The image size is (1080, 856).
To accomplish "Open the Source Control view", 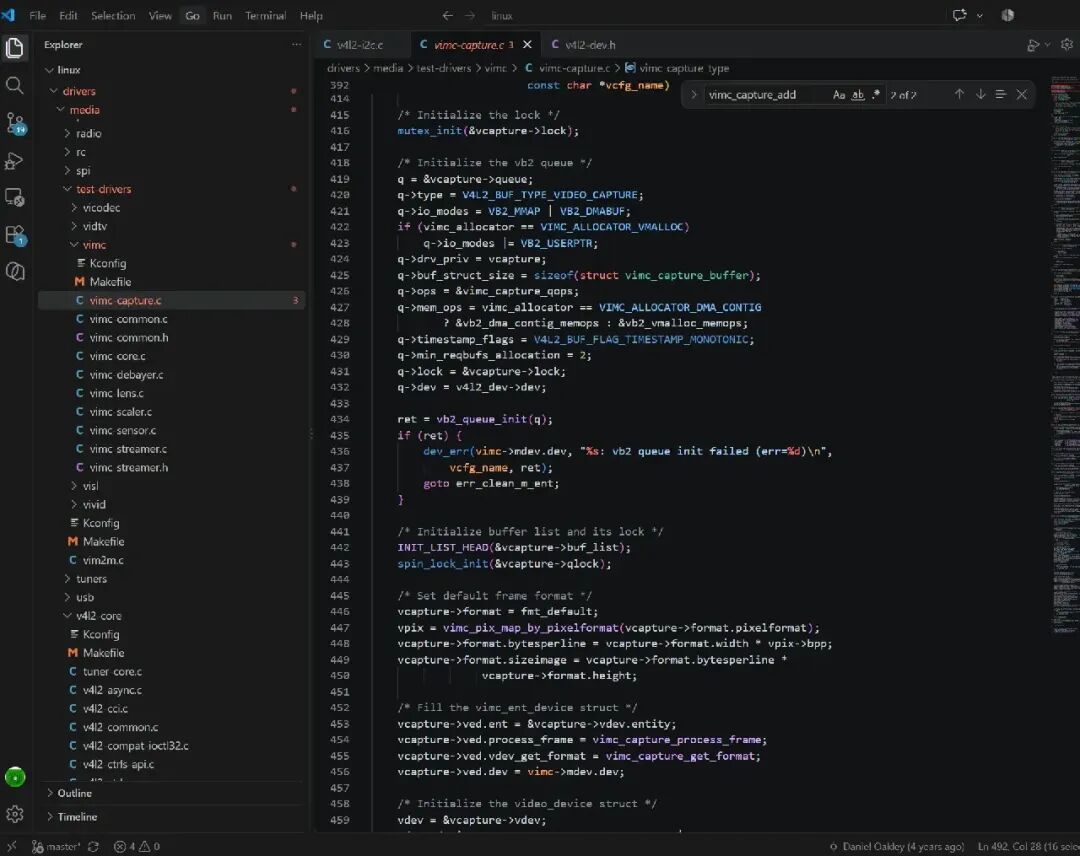I will pos(15,124).
